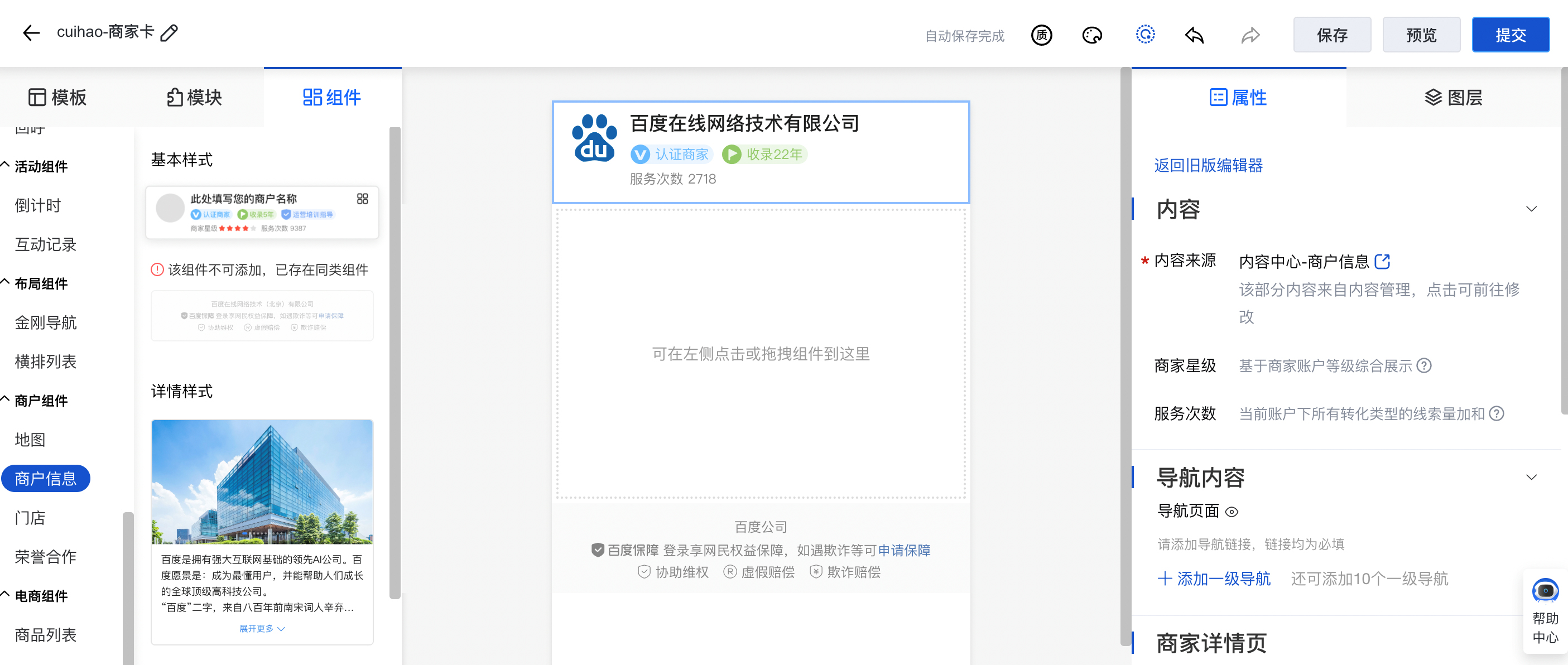Undo the last action
This screenshot has width=1568, height=665.
click(x=1194, y=35)
